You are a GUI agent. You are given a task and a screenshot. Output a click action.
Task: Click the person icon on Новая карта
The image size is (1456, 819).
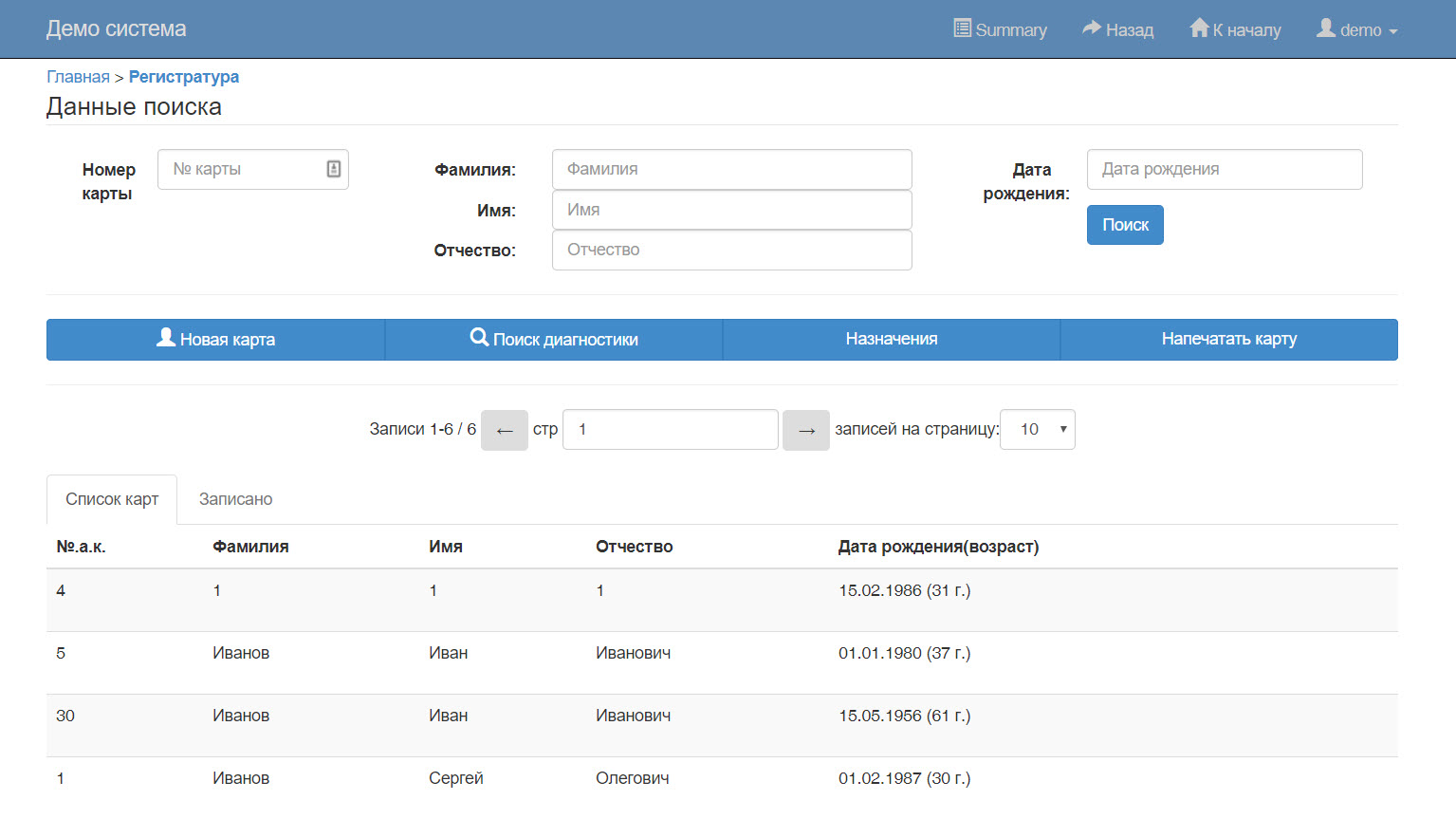point(166,338)
